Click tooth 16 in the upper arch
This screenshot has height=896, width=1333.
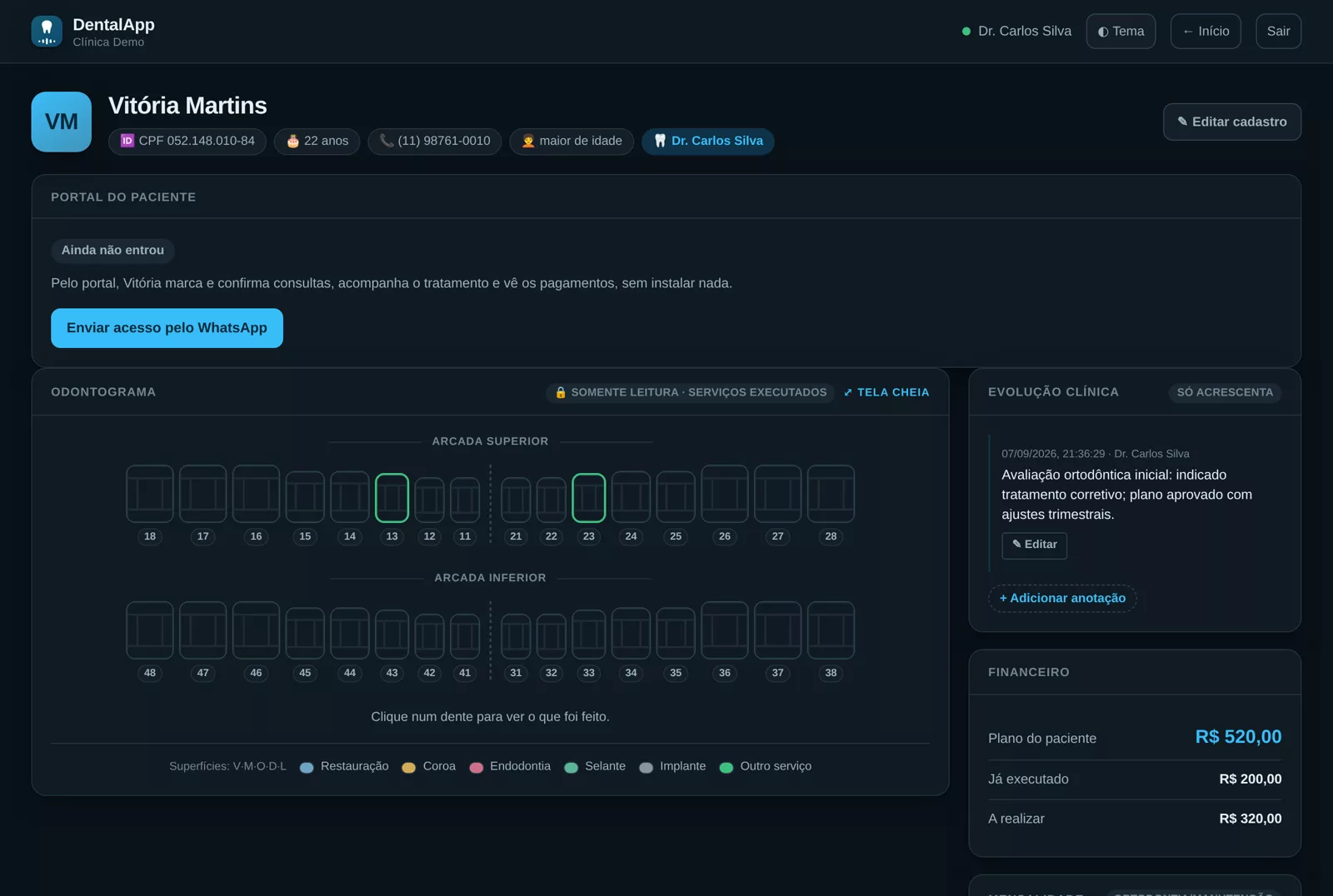(x=256, y=494)
